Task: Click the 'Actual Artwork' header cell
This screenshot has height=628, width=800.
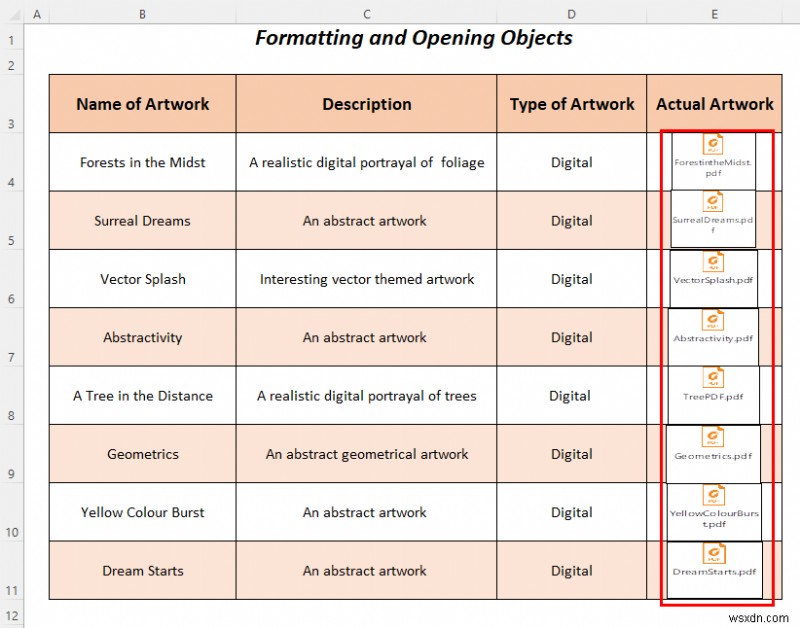Action: click(x=714, y=104)
